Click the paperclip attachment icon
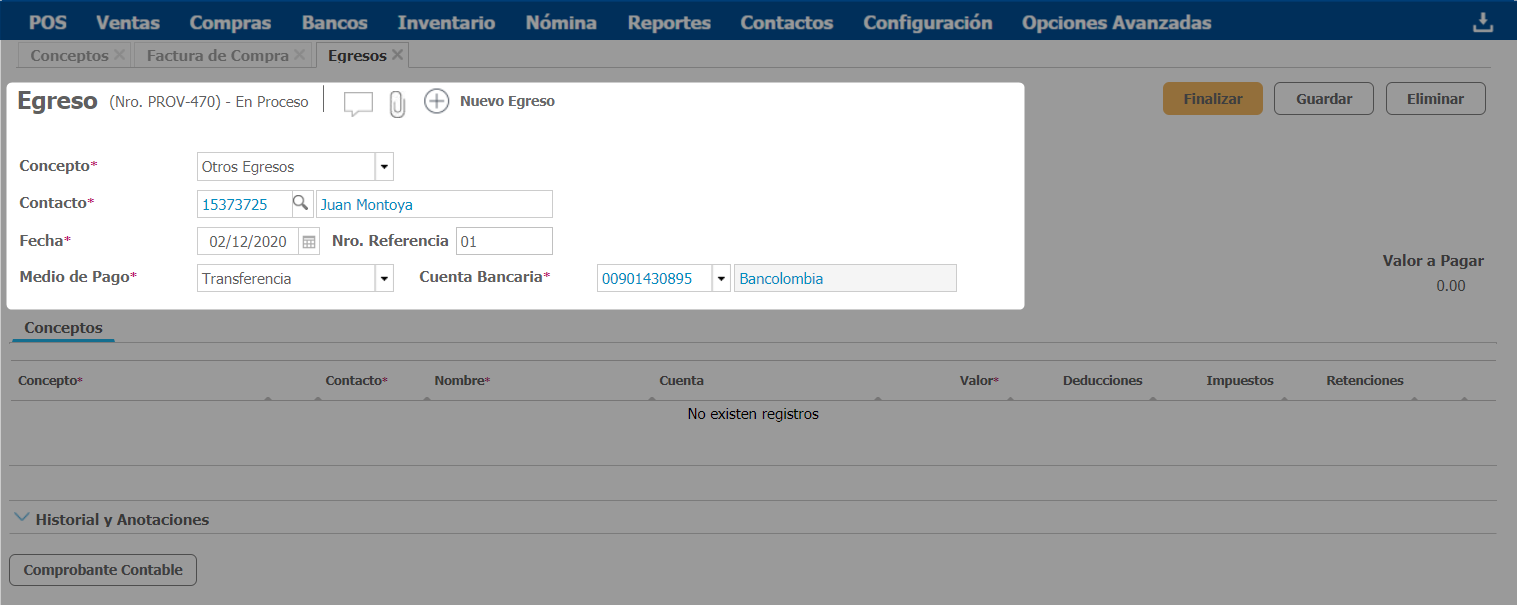Image resolution: width=1517 pixels, height=605 pixels. pyautogui.click(x=397, y=104)
